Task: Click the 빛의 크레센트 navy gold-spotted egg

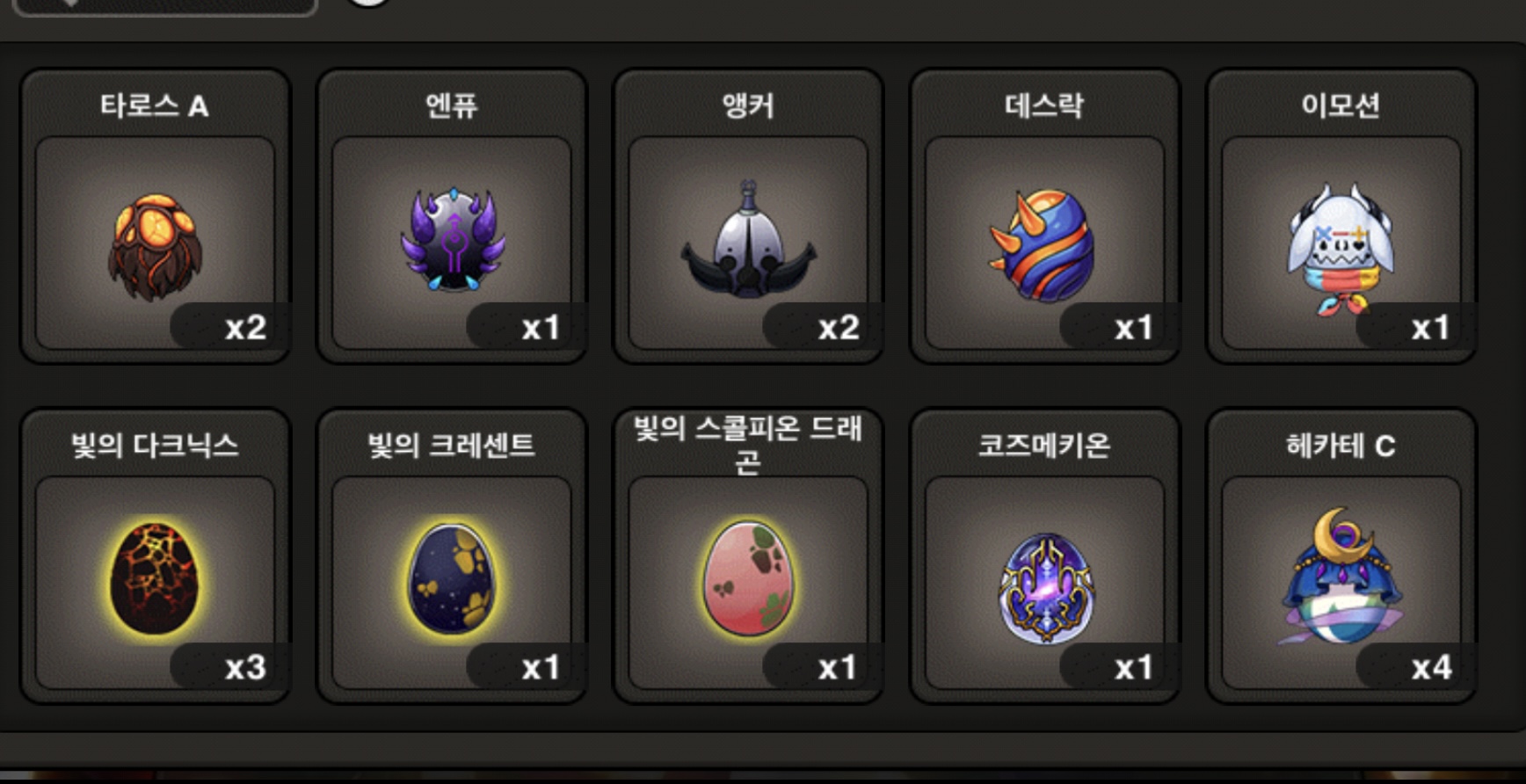Action: [452, 578]
